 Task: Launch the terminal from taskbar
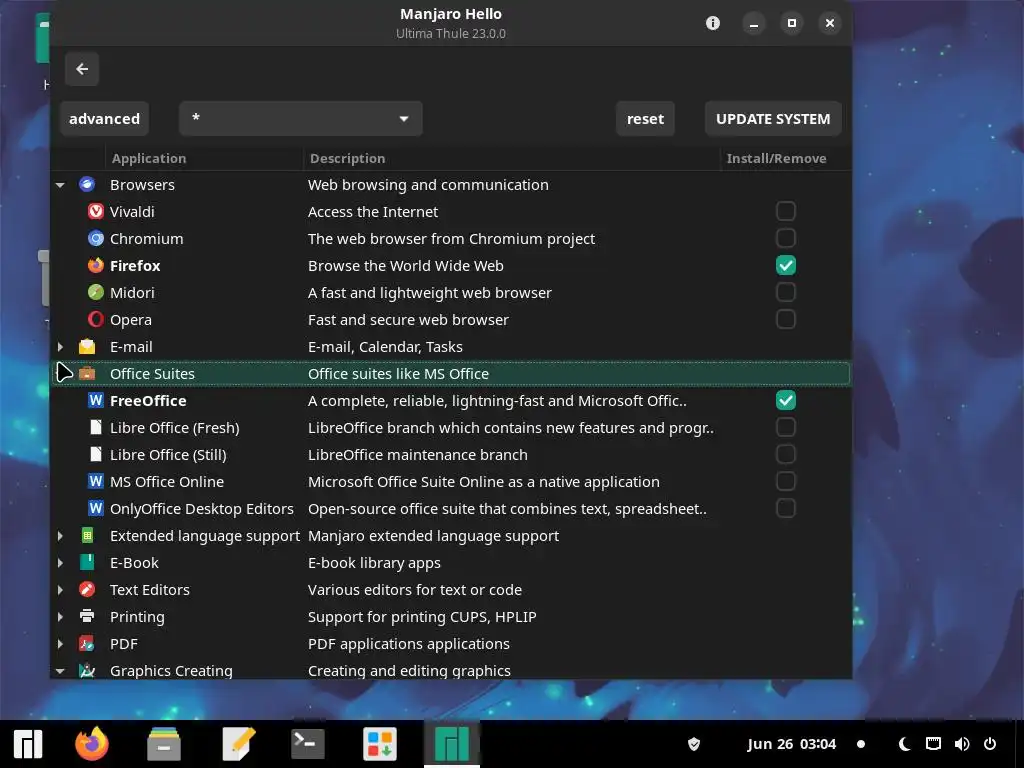pyautogui.click(x=308, y=744)
